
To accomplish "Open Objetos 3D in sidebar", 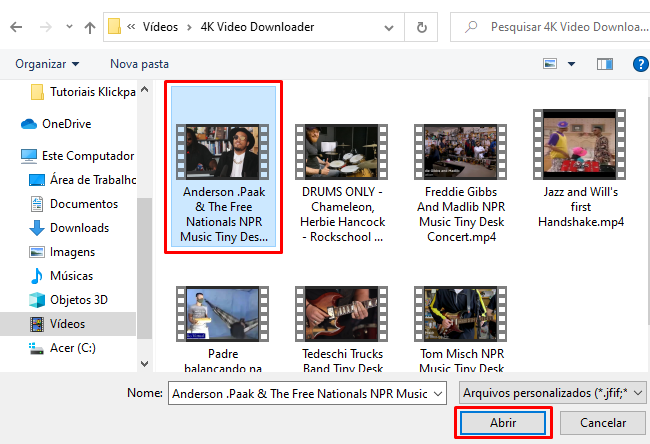I will 68,300.
